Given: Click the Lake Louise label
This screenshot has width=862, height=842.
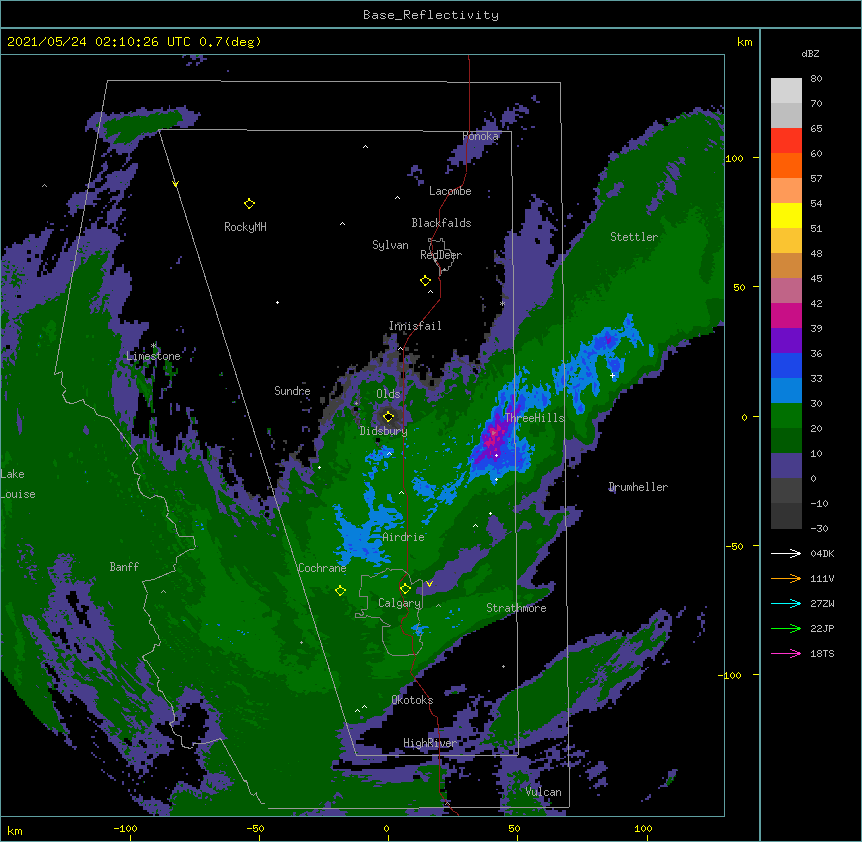Looking at the screenshot, I should [x=18, y=484].
